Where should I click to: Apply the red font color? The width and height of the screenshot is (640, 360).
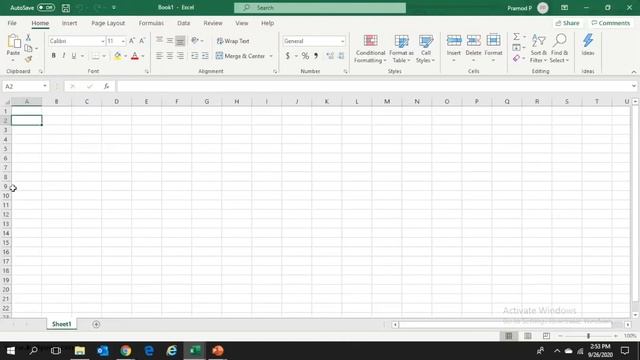tap(135, 56)
